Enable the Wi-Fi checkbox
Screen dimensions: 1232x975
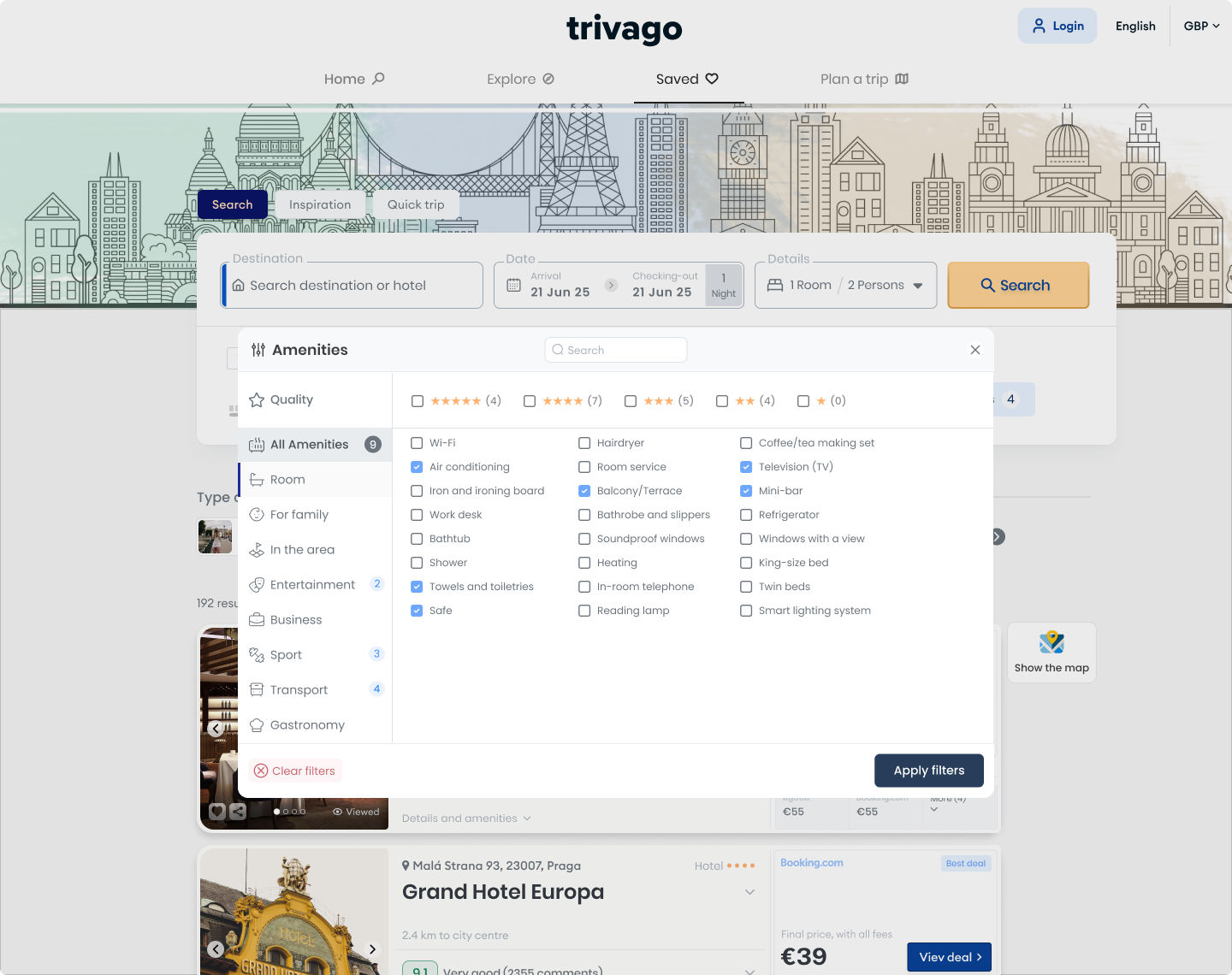coord(417,443)
